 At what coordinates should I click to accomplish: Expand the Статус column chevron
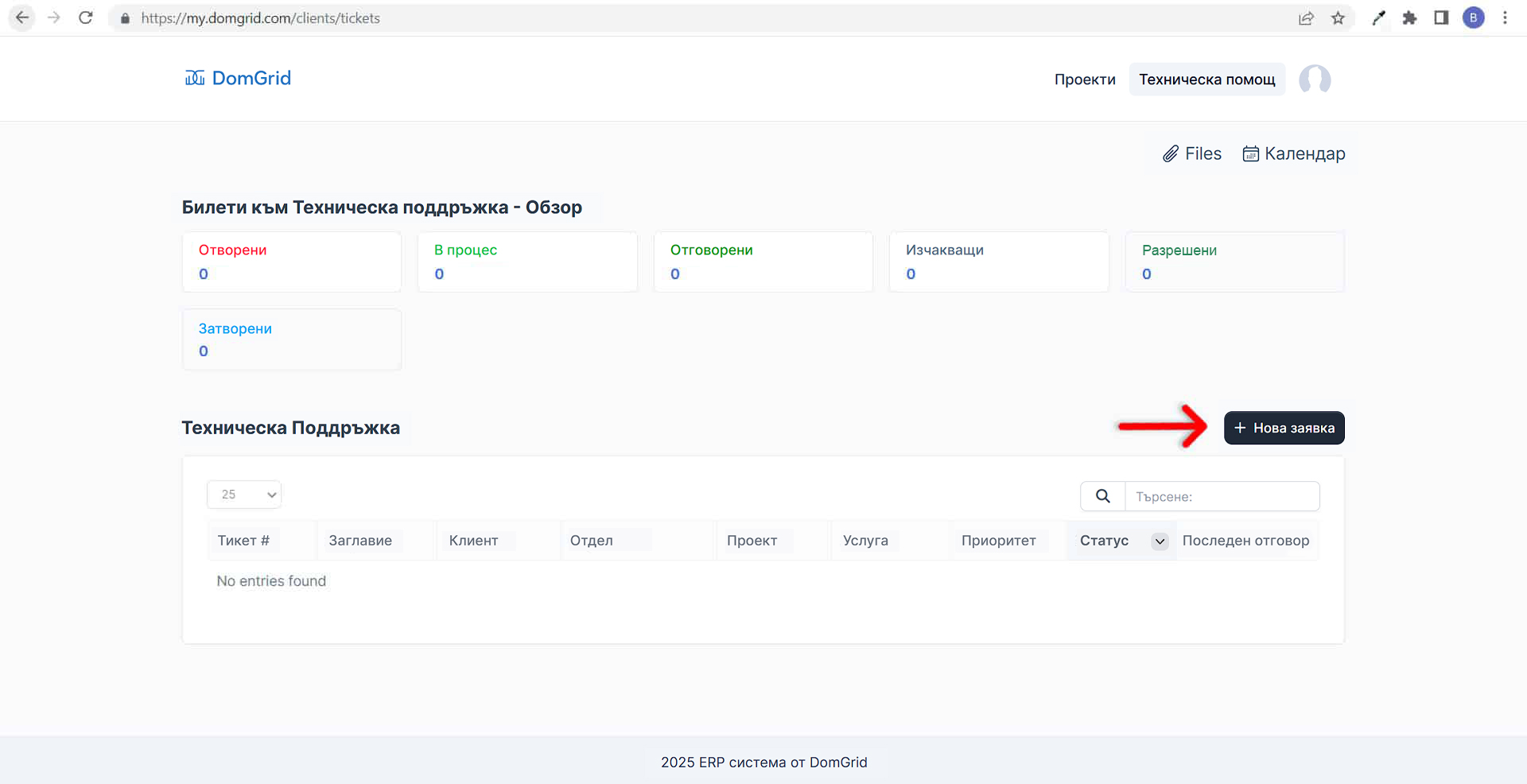click(x=1160, y=541)
